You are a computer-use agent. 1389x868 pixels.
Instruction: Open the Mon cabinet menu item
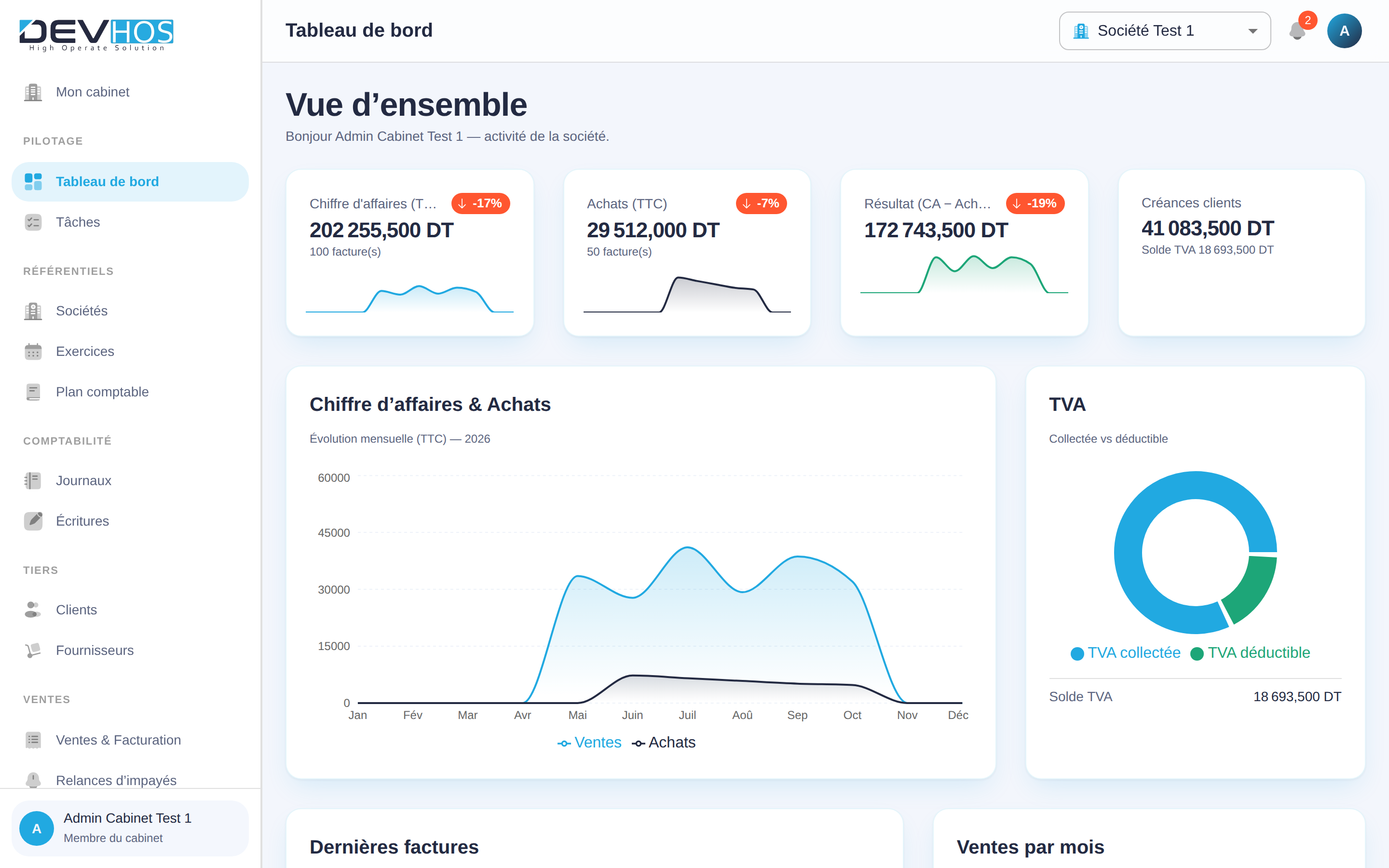(x=130, y=92)
